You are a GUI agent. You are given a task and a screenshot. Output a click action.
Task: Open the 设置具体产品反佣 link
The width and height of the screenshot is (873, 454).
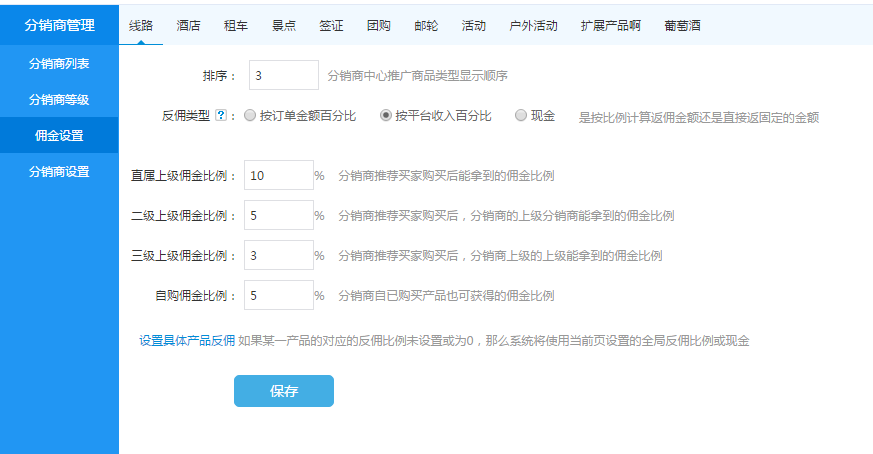click(x=187, y=341)
